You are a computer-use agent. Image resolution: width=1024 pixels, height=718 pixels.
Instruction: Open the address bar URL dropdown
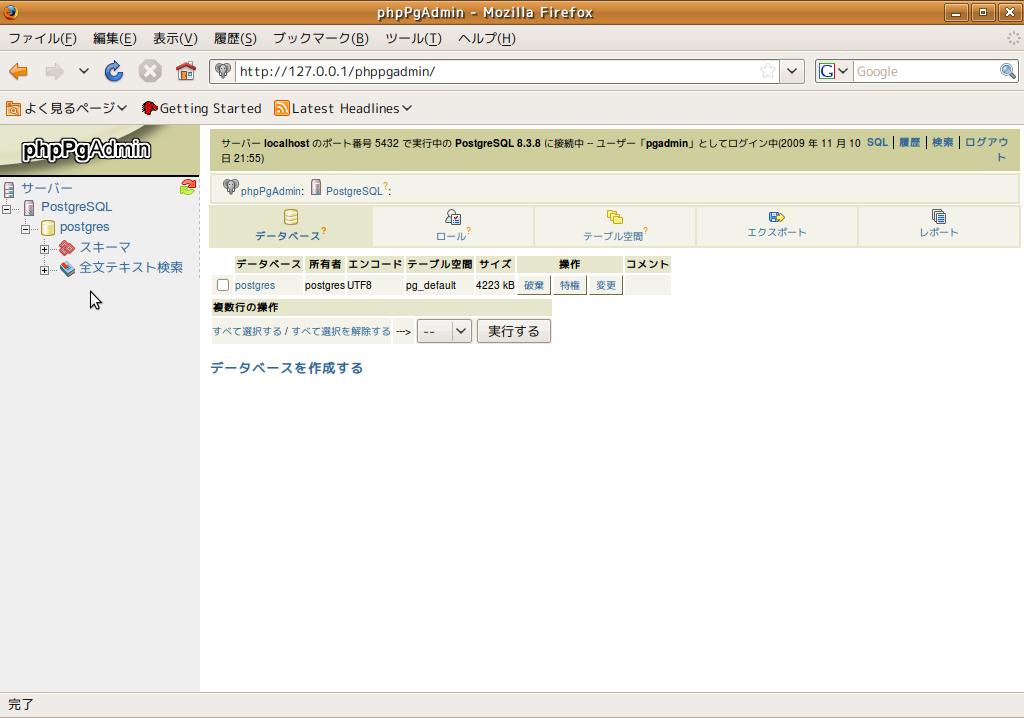pos(792,71)
